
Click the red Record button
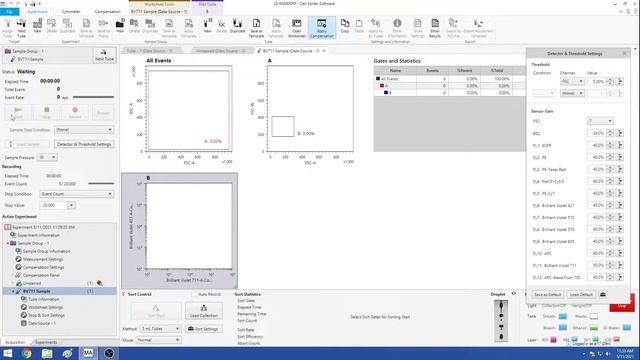[75, 113]
